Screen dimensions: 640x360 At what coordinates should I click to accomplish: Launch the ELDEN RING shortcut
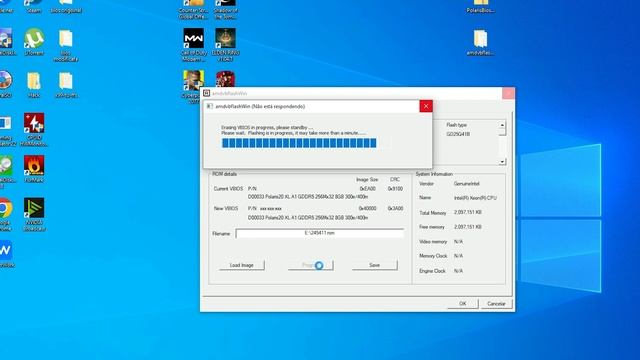pos(225,45)
